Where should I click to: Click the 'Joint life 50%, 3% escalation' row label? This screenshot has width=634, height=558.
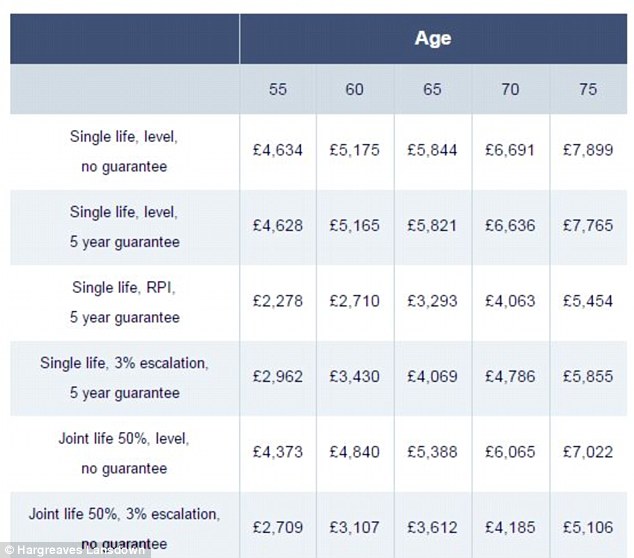[x=124, y=528]
